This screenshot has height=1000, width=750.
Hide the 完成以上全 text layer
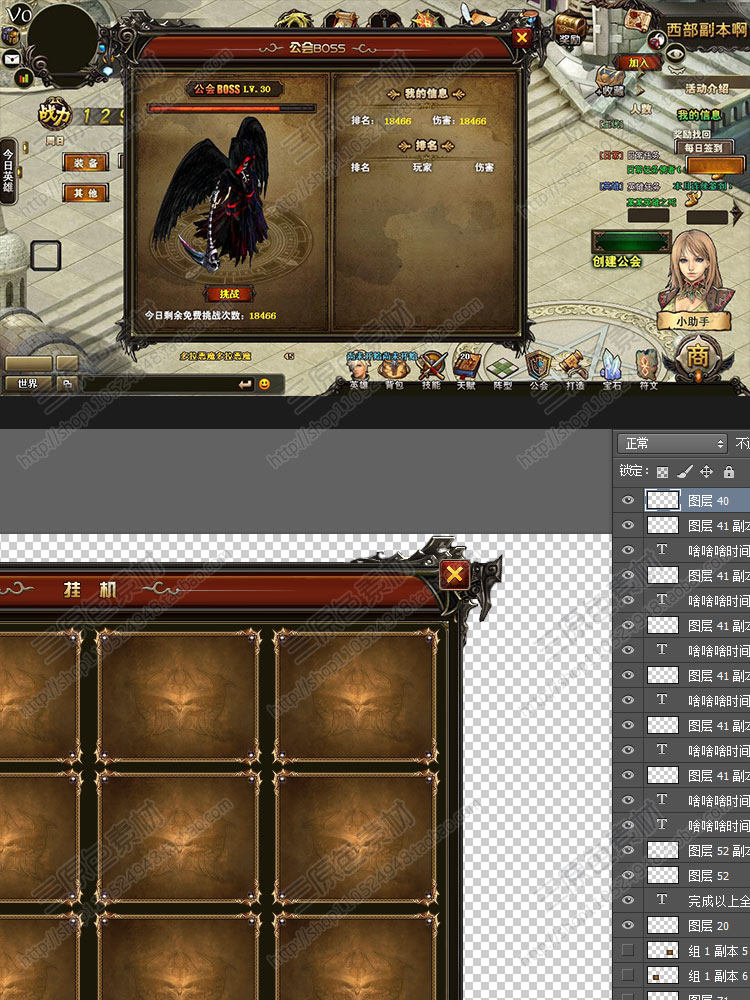(x=628, y=900)
